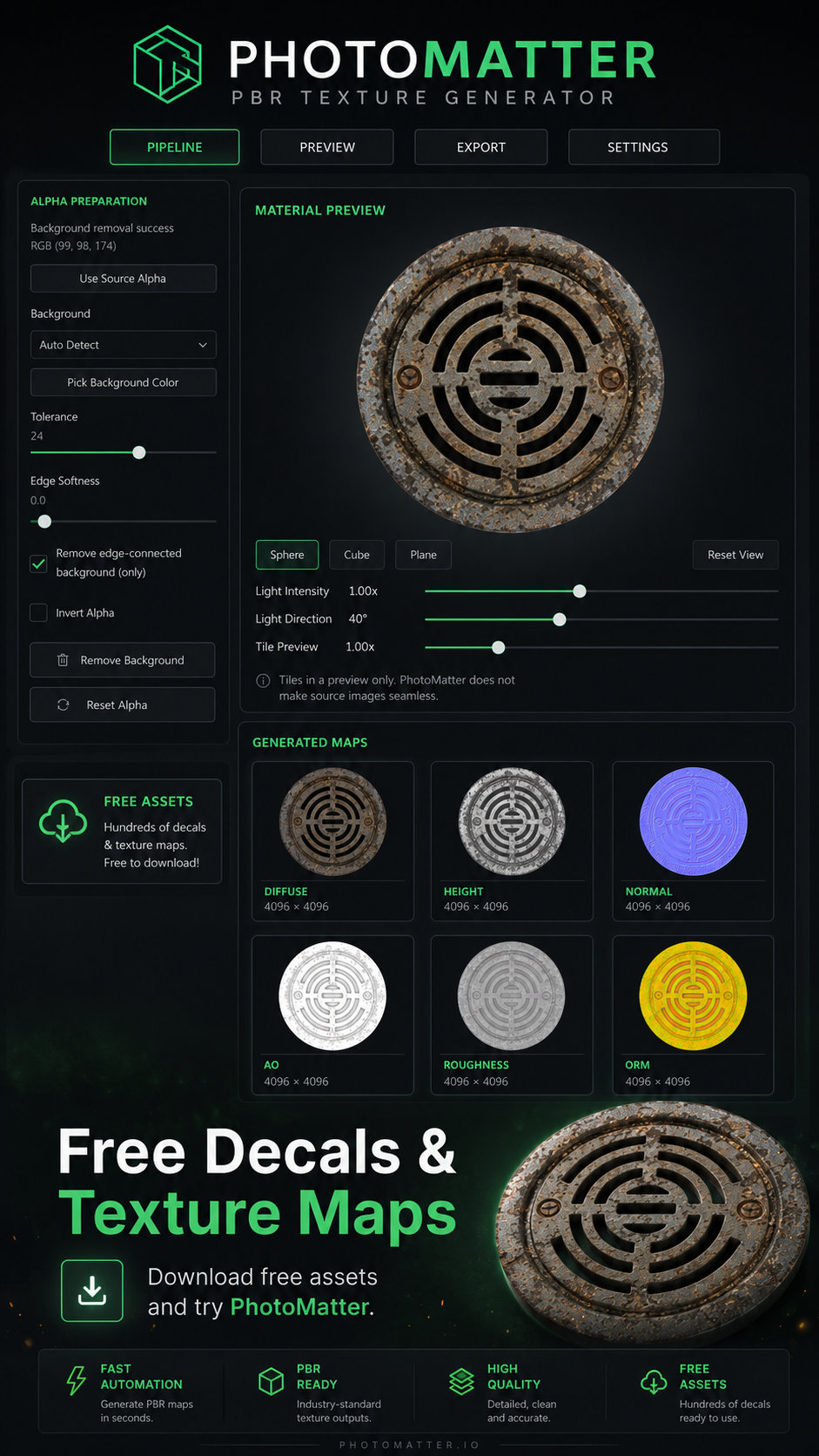The image size is (819, 1456).
Task: Click the Edge Softness value '0.0'
Action: point(38,500)
